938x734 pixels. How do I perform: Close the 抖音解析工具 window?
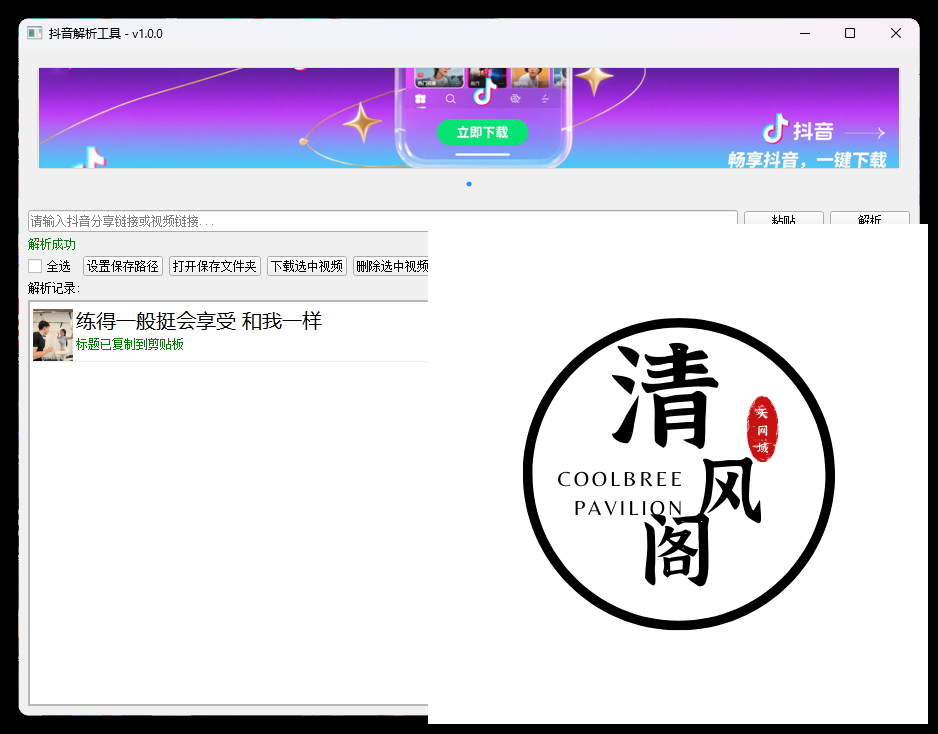tap(896, 33)
